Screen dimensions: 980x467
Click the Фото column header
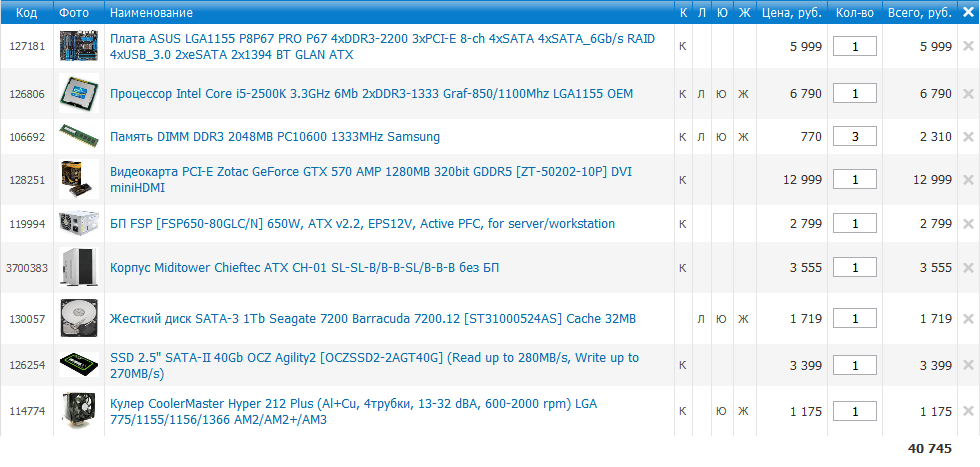[74, 13]
